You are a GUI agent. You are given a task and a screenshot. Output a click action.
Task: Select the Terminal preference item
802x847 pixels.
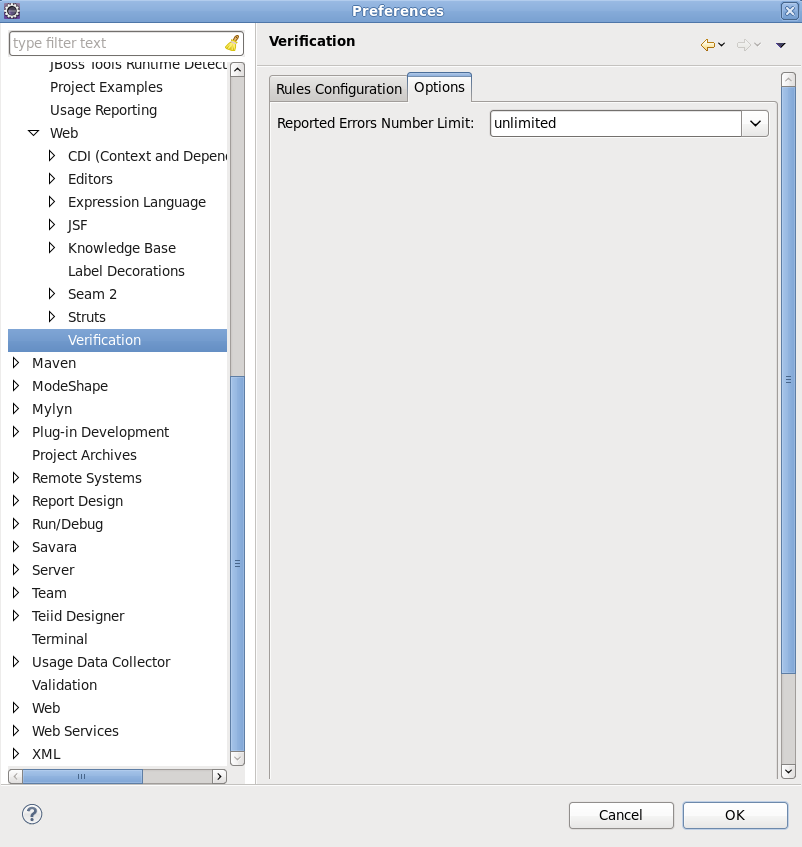(60, 639)
